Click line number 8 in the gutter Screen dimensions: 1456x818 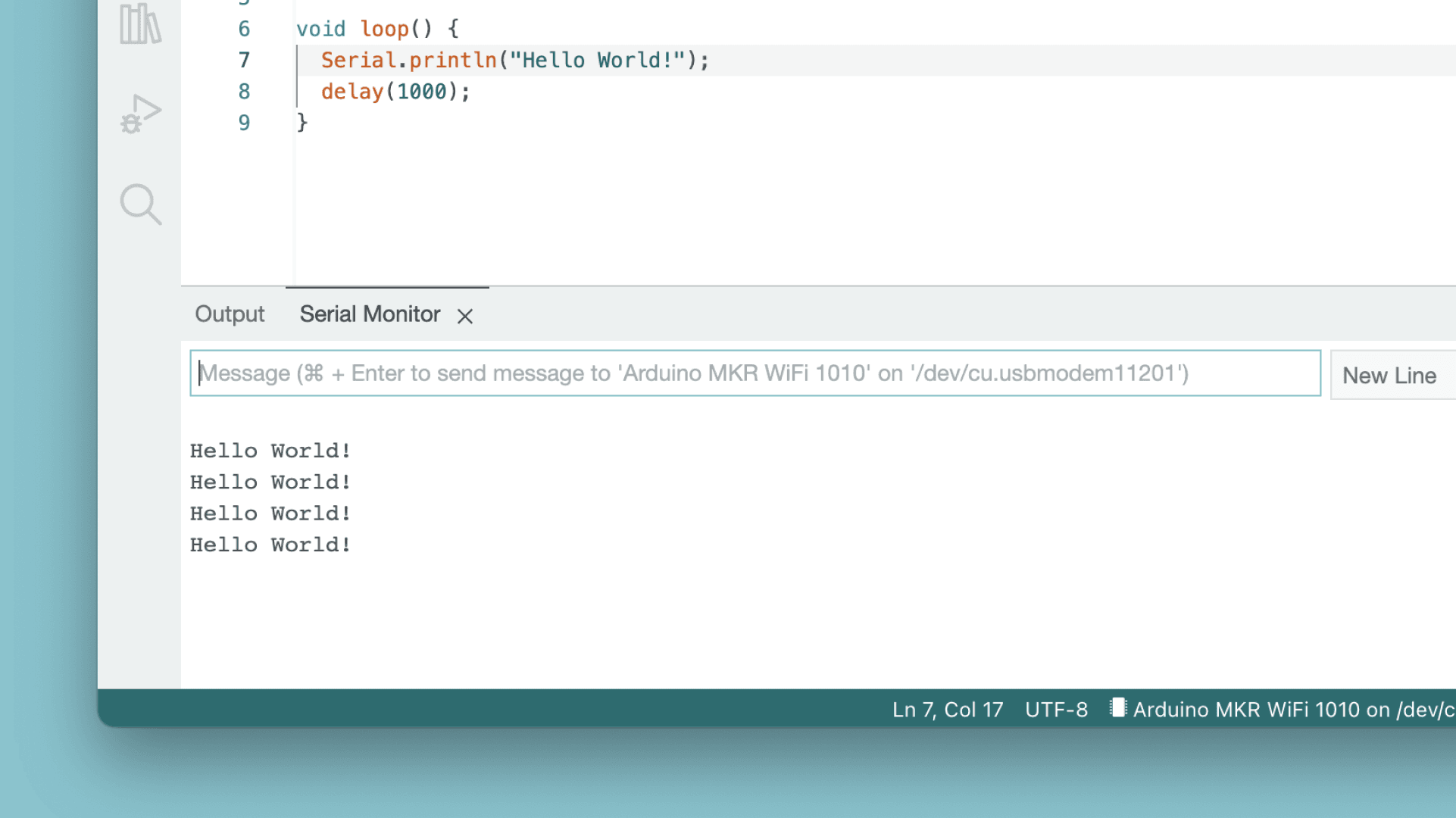[244, 92]
